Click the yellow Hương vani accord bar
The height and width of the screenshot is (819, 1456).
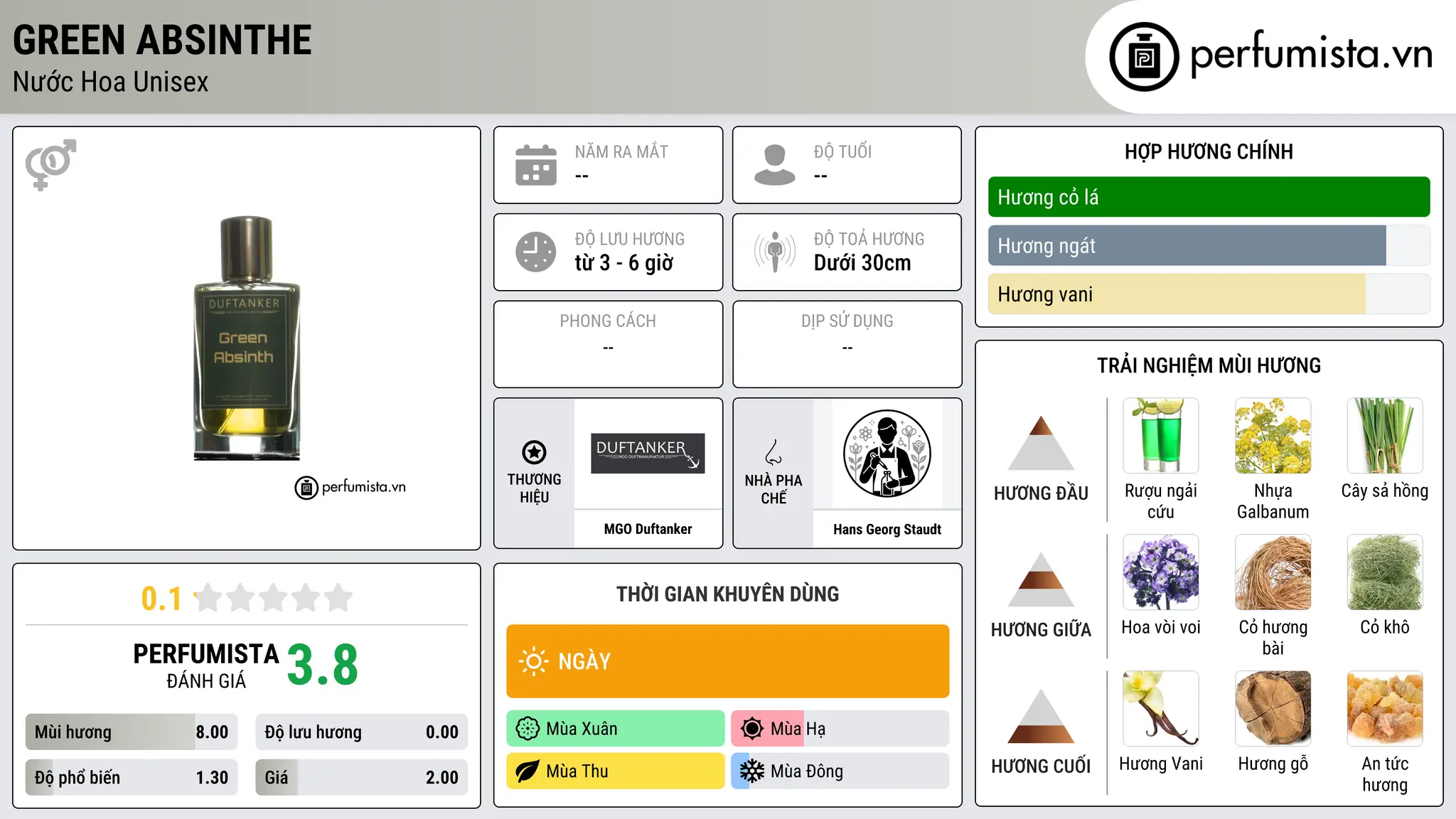tap(1209, 294)
